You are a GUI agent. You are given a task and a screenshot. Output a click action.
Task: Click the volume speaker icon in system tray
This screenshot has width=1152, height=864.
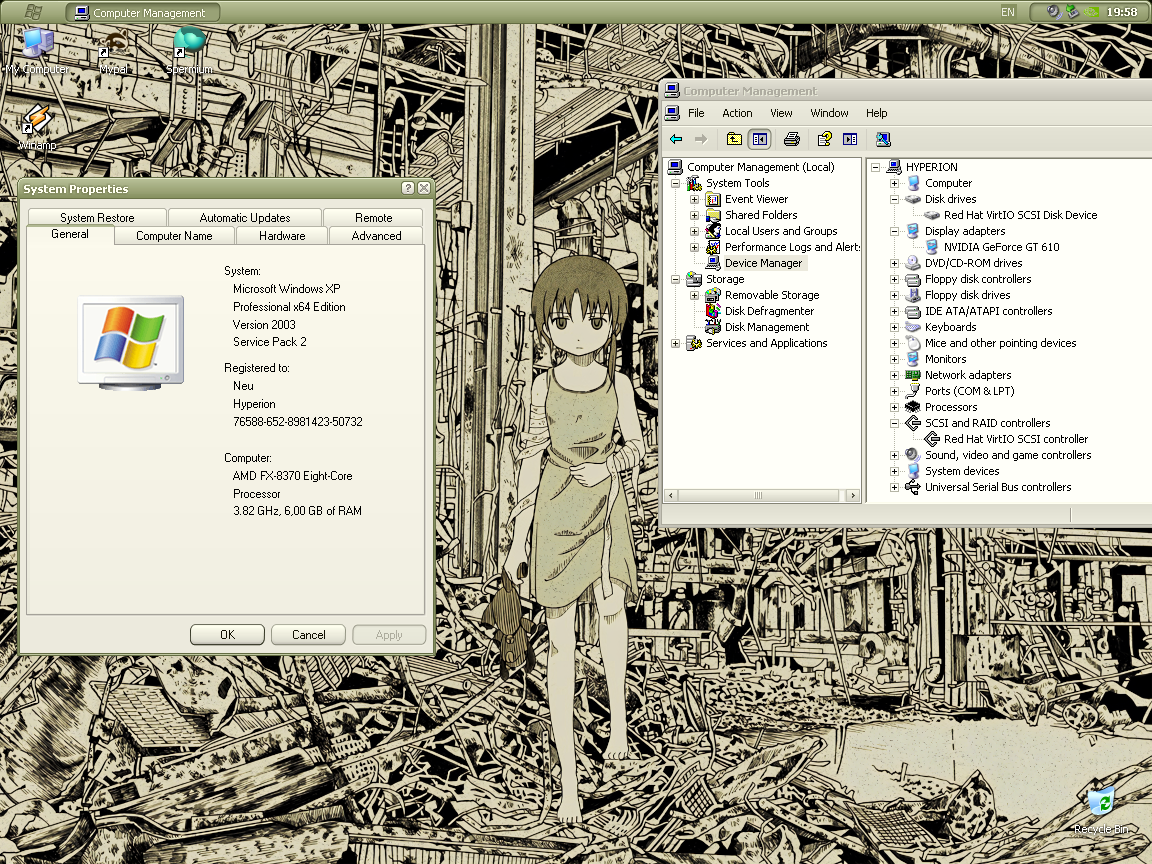1054,12
